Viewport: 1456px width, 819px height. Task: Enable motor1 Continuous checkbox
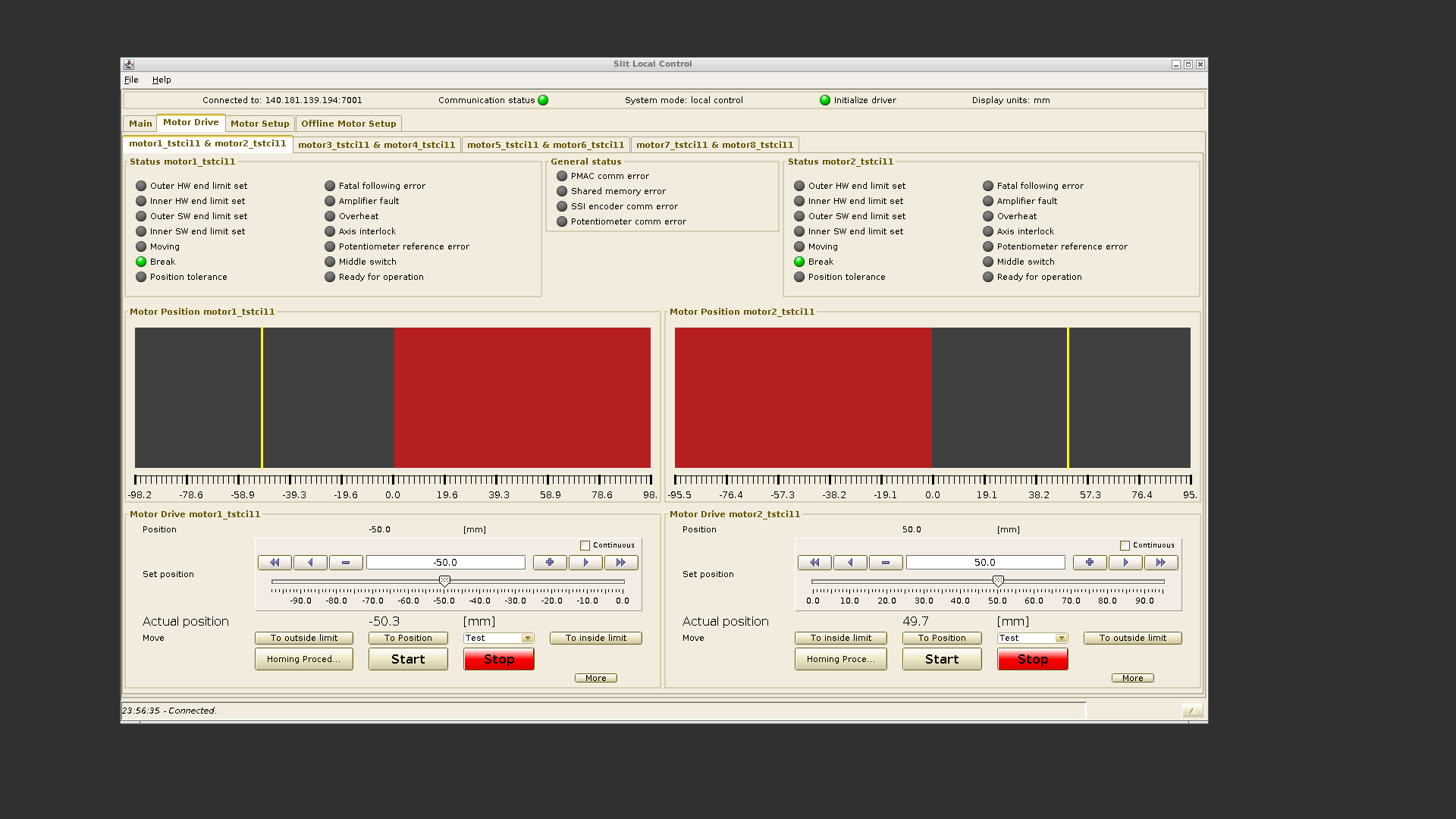tap(585, 545)
